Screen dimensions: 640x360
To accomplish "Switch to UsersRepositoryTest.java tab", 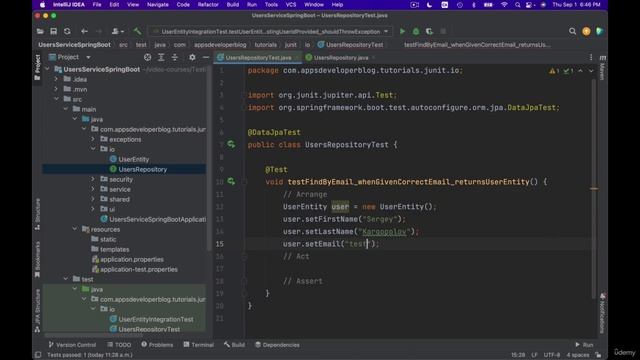I will point(258,58).
